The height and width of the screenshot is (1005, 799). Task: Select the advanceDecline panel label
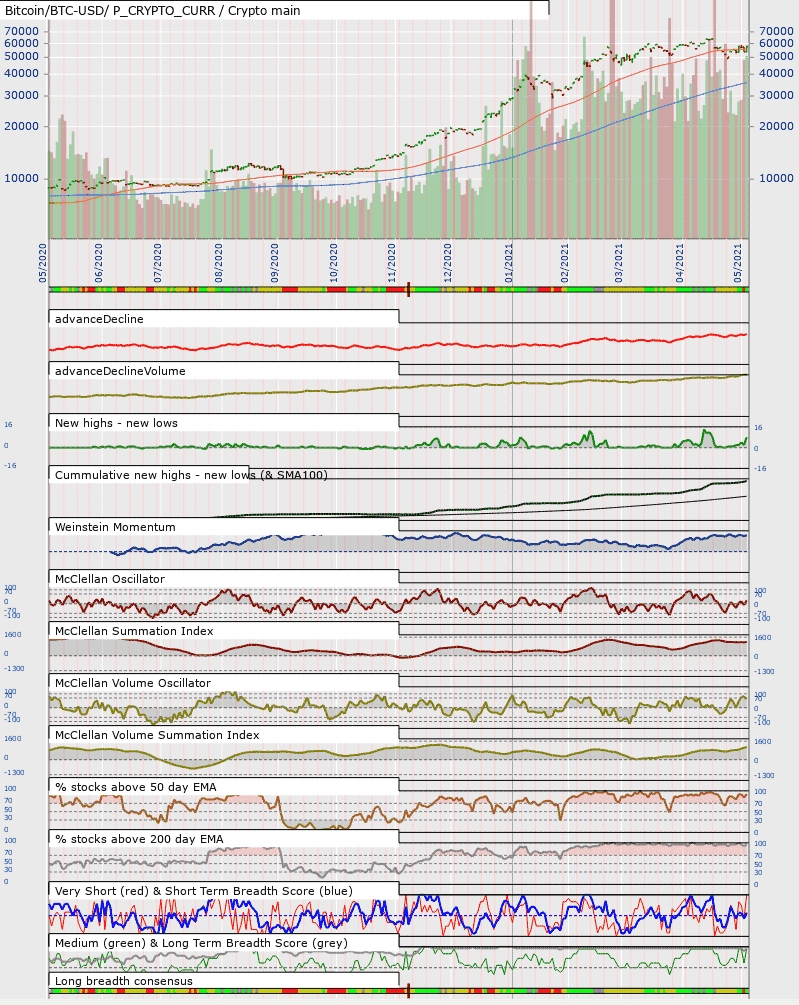click(99, 319)
